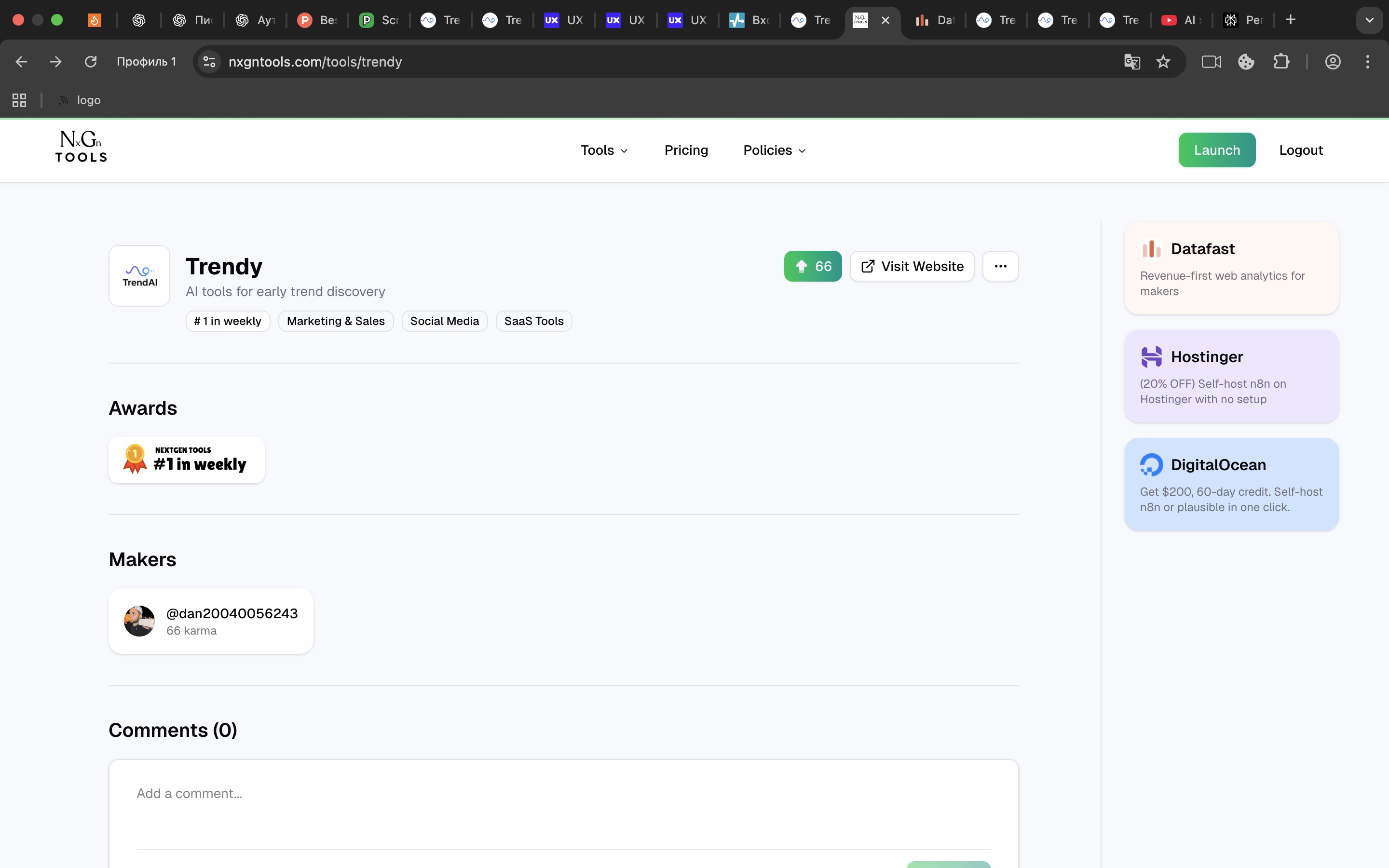The width and height of the screenshot is (1389, 868).
Task: Click the Visit Website button
Action: tap(912, 266)
